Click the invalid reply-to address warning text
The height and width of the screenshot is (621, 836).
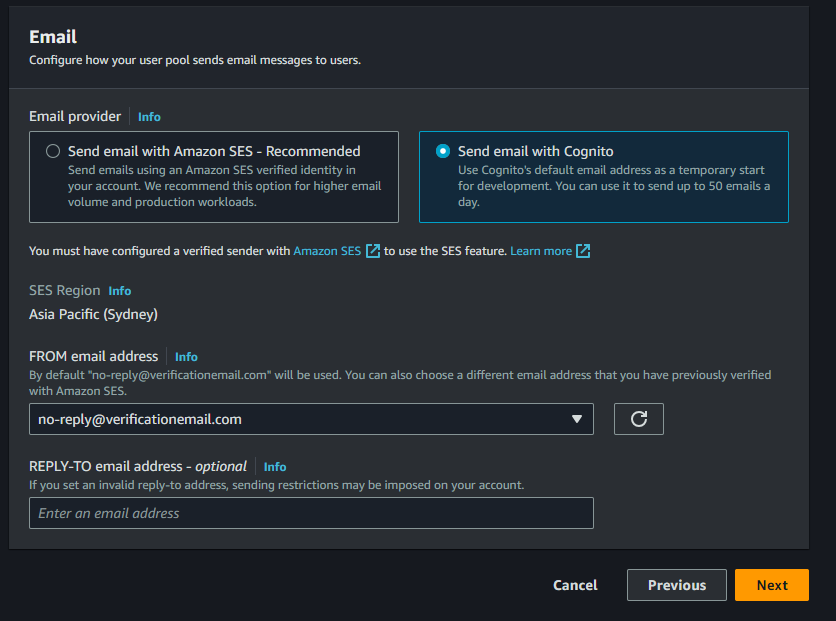click(x=277, y=485)
